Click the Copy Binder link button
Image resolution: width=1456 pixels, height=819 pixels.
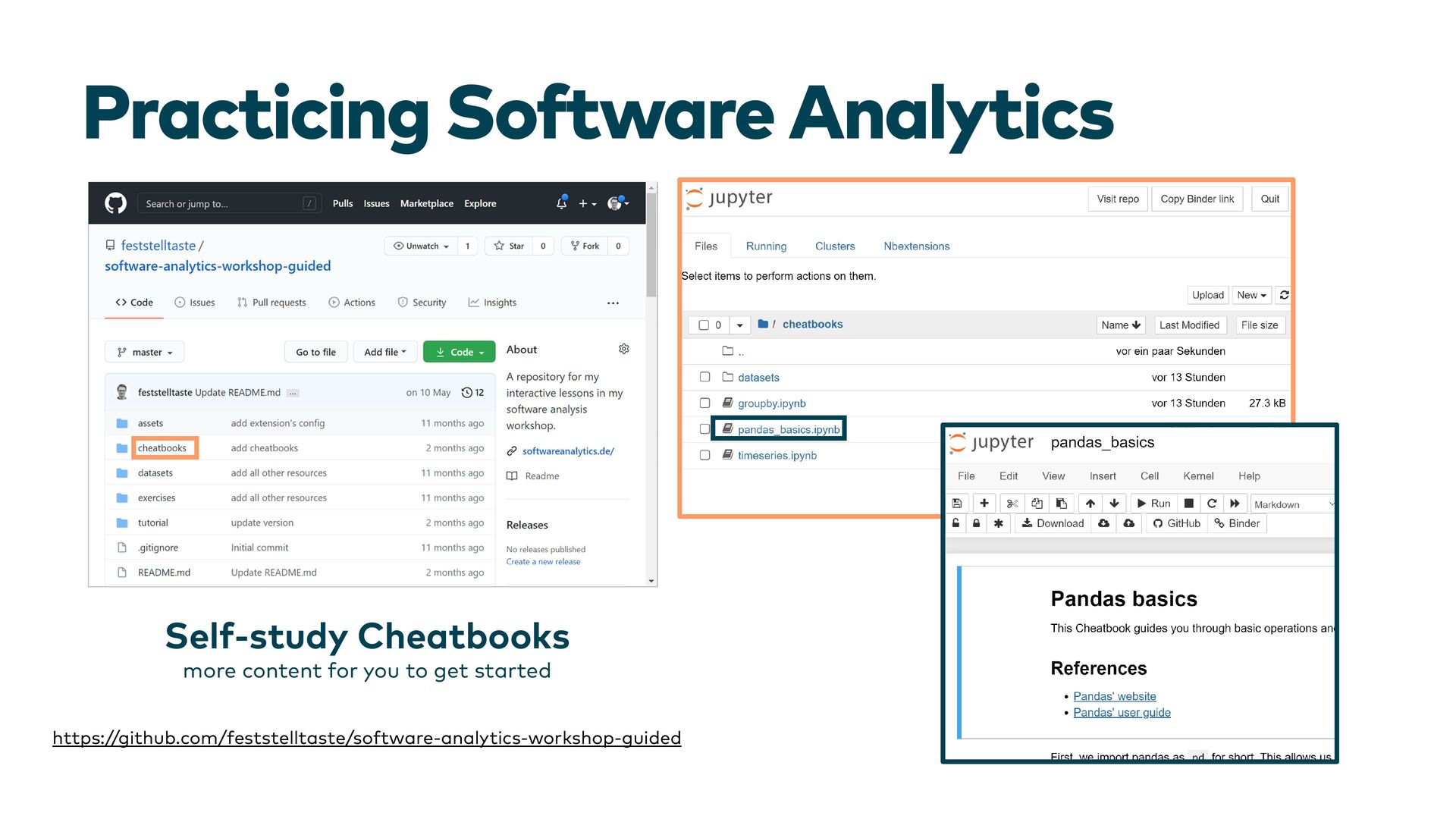click(1197, 199)
